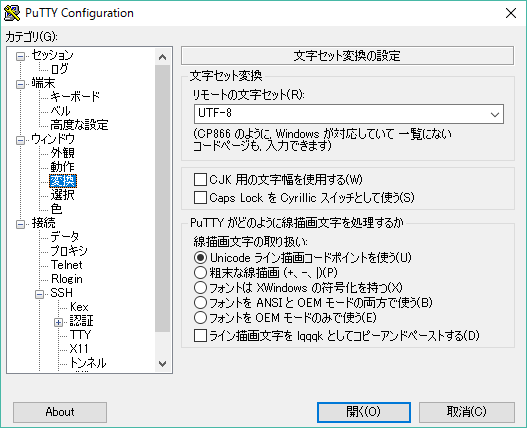
Task: Select TTY in the category tree
Action: click(x=80, y=335)
